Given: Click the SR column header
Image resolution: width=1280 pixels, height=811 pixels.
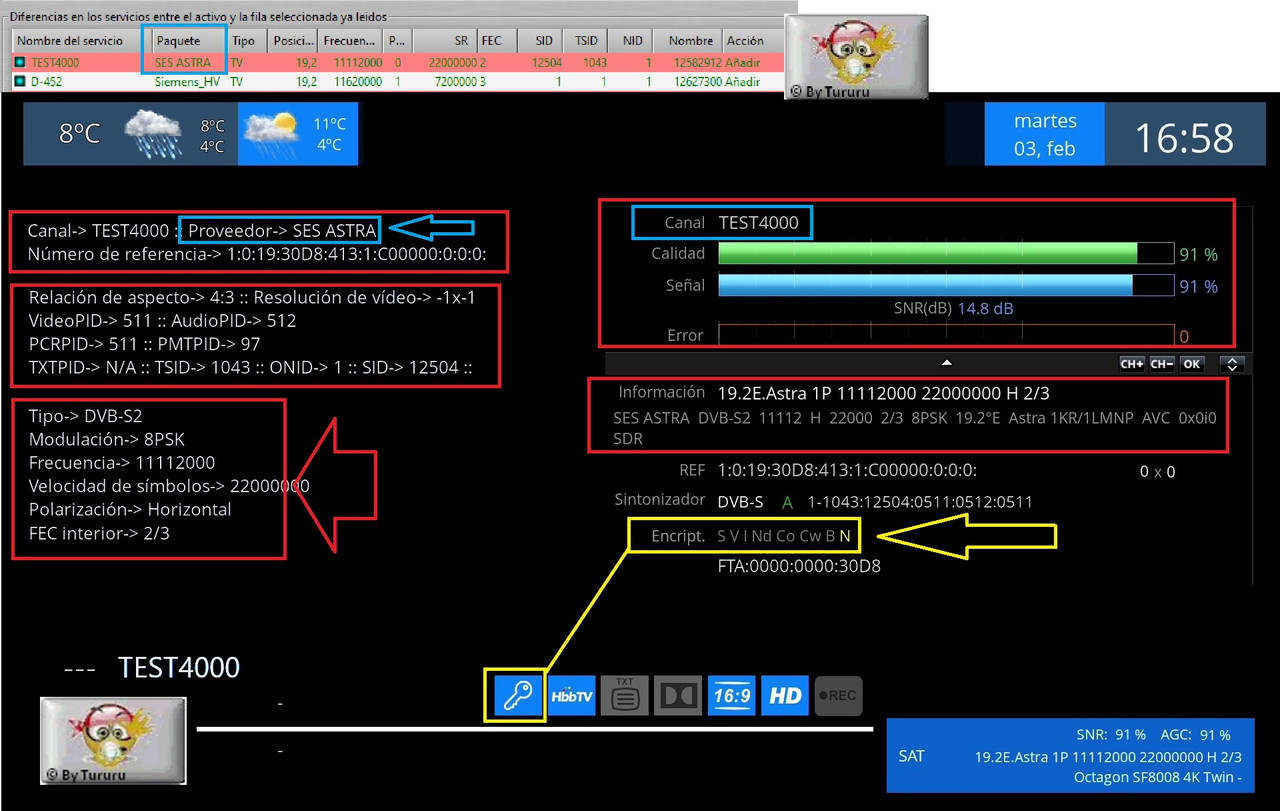Looking at the screenshot, I should 443,41.
